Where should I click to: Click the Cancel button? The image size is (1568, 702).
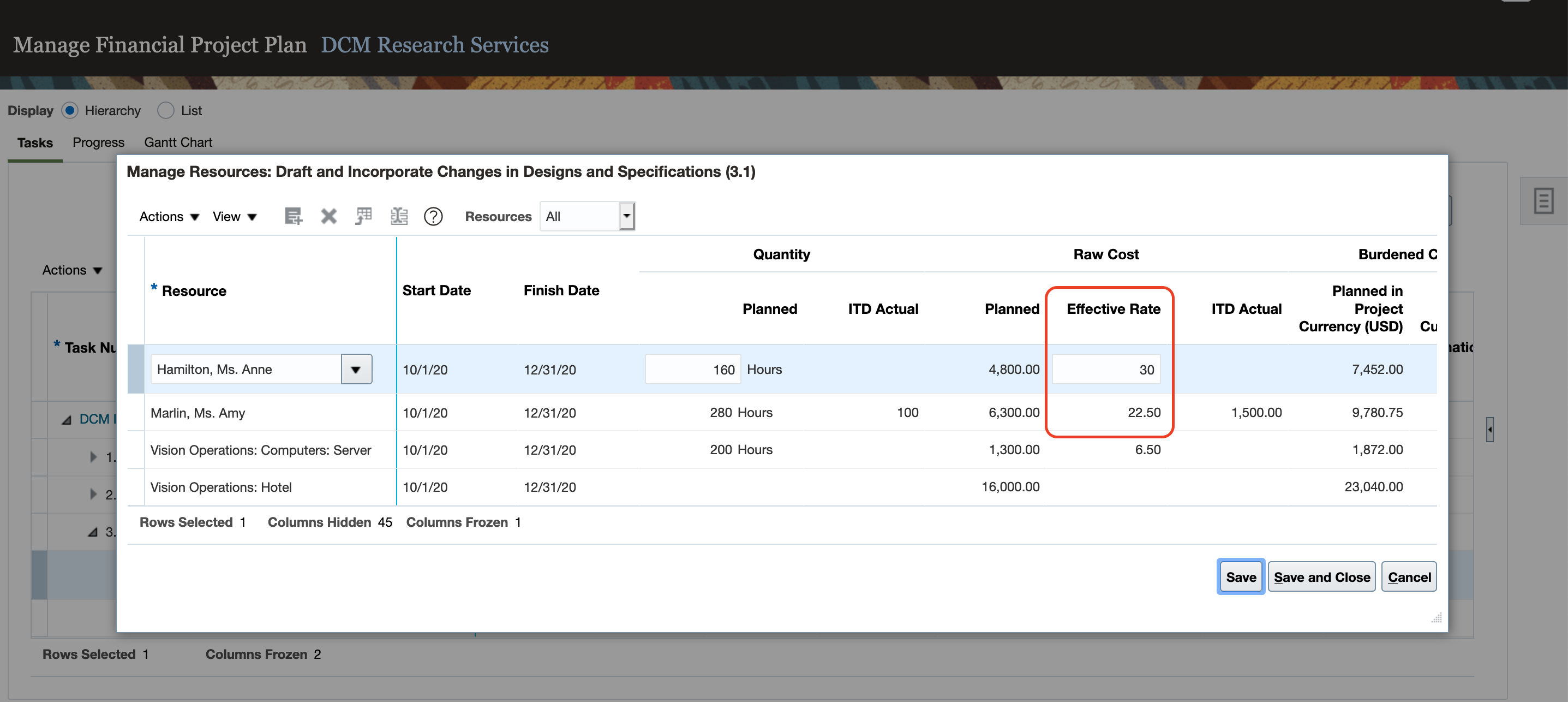pyautogui.click(x=1409, y=576)
